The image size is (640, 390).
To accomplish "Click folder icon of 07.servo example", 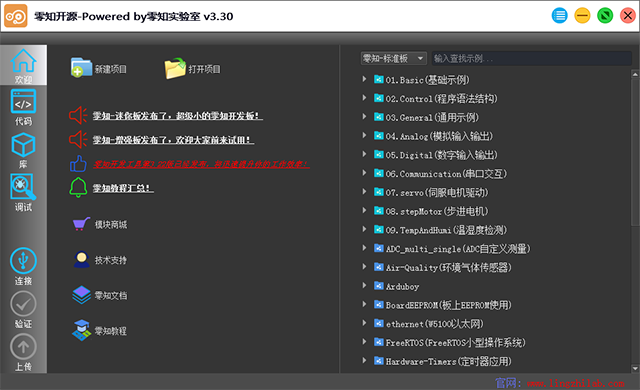I will click(x=379, y=192).
